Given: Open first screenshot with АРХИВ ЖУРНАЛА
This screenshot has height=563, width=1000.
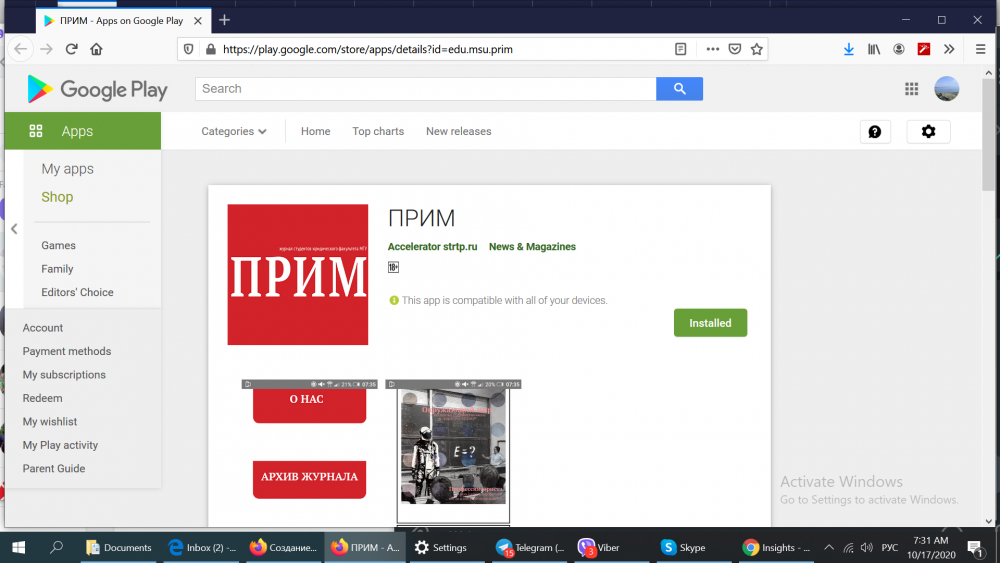Looking at the screenshot, I should pyautogui.click(x=309, y=453).
